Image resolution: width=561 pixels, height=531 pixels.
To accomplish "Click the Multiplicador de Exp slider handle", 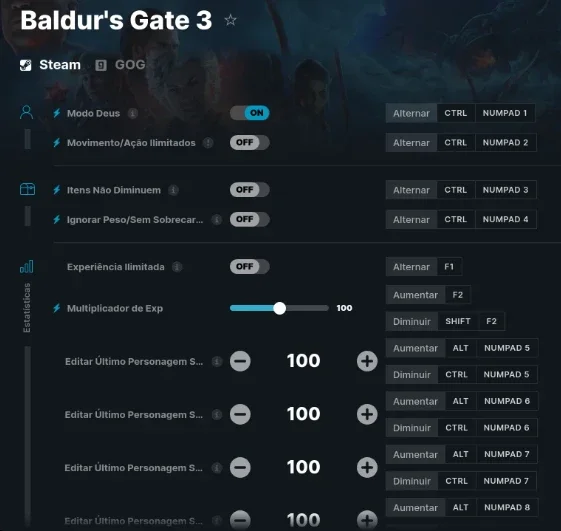I will (x=279, y=308).
